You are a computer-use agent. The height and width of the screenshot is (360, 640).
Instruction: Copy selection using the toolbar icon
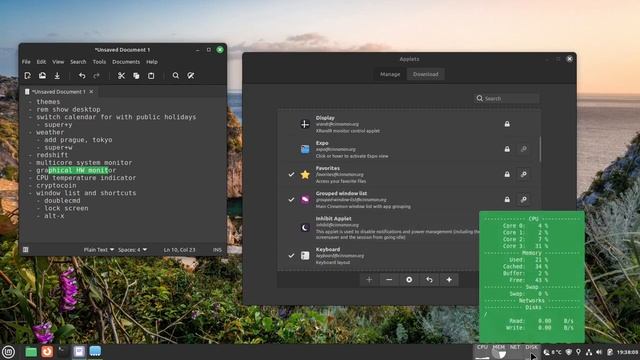pos(136,76)
